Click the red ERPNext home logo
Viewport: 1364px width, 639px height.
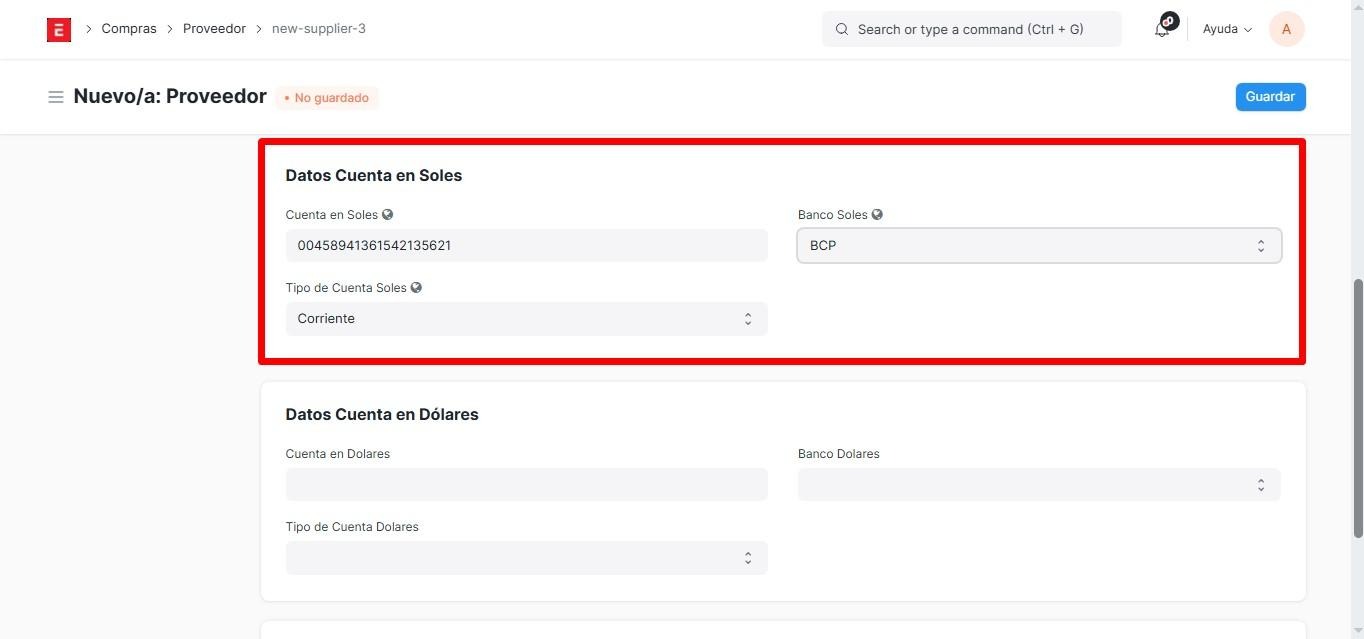tap(59, 30)
